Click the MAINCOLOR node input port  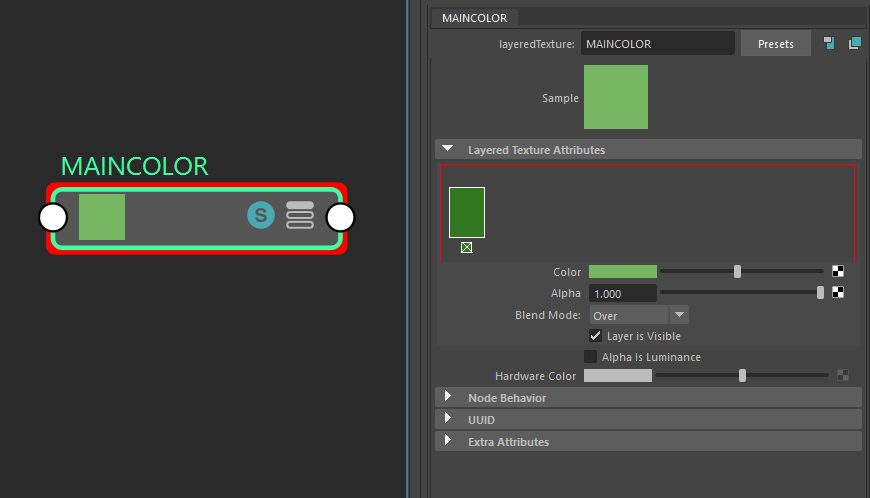click(53, 217)
